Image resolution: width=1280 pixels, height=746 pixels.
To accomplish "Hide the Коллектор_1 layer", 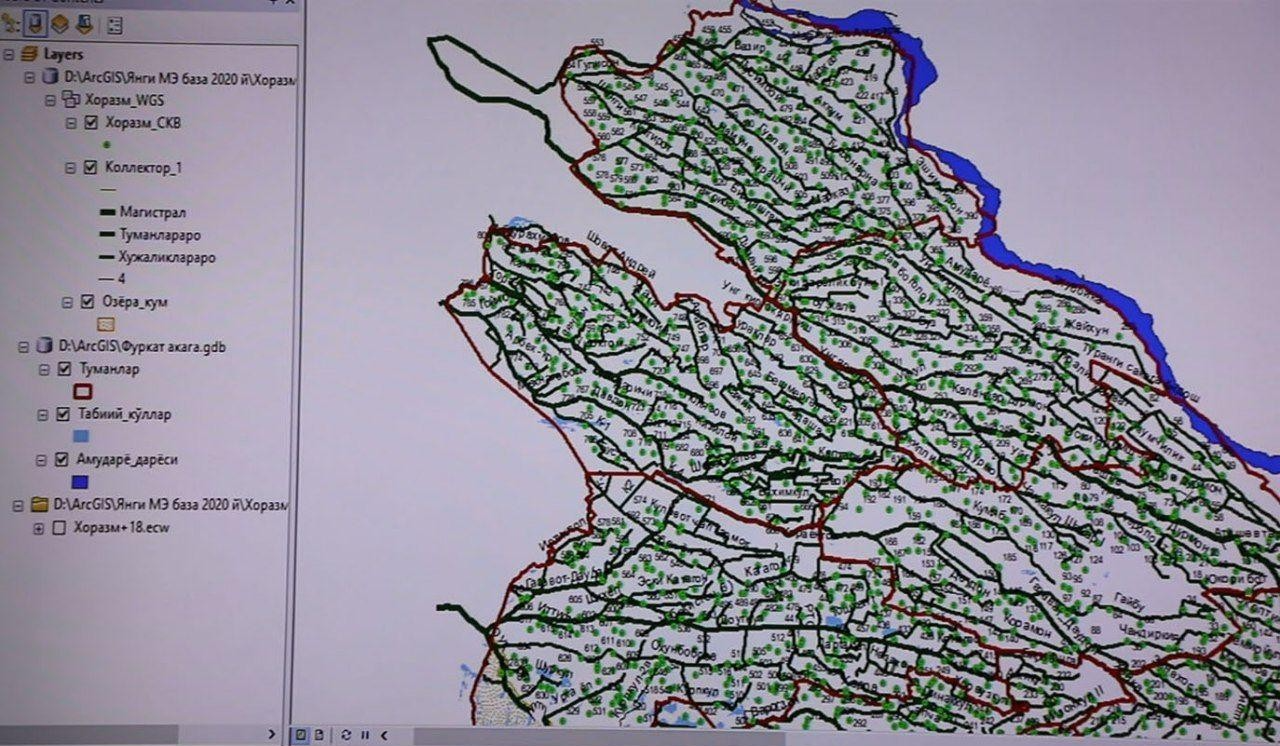I will point(92,168).
